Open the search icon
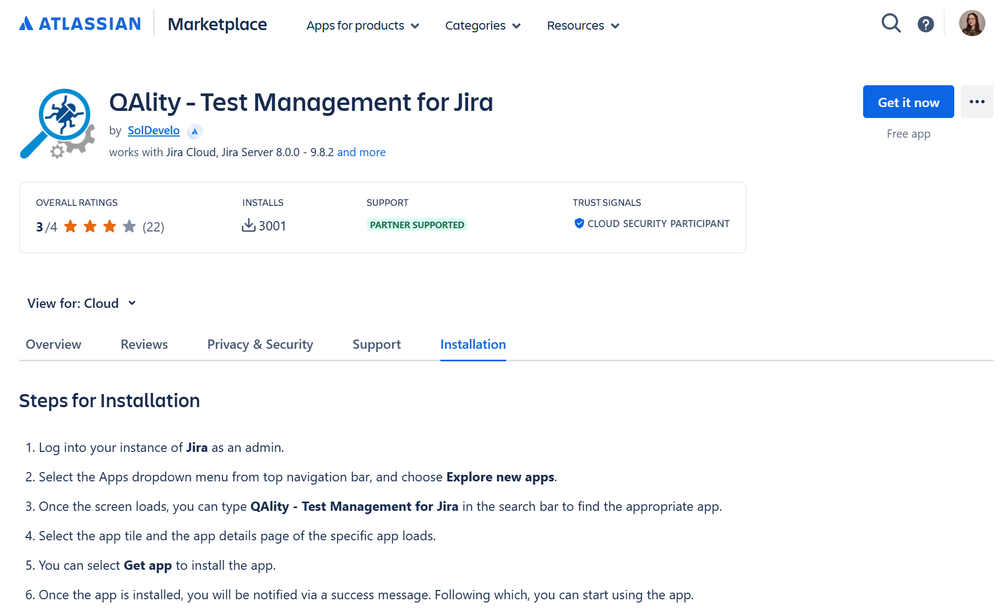This screenshot has width=999, height=613. (x=890, y=22)
